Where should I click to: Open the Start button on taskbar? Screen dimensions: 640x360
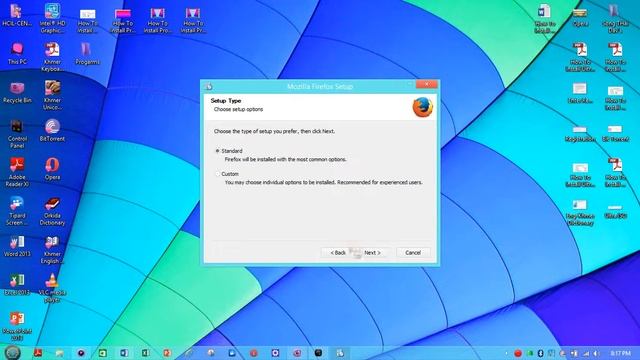point(13,353)
